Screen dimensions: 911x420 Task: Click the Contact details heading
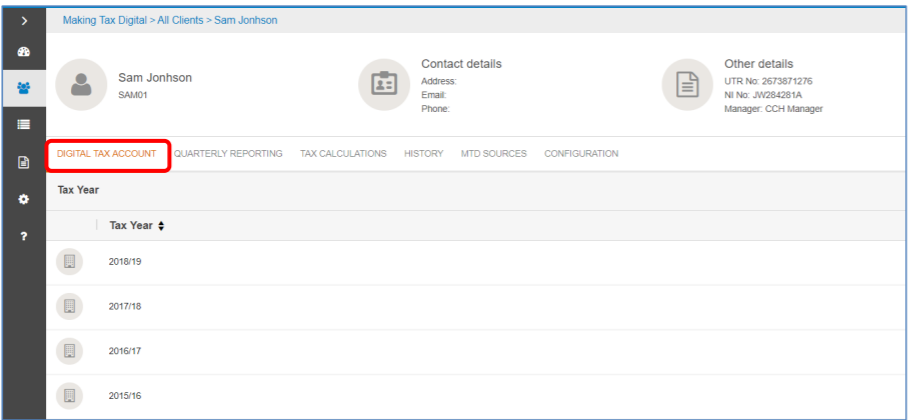(x=461, y=64)
